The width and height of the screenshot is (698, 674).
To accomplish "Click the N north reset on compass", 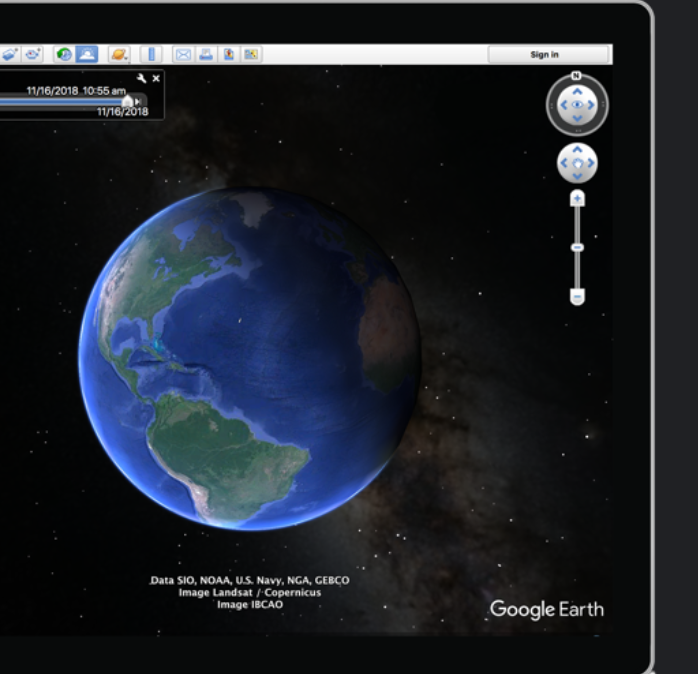I will click(x=576, y=75).
